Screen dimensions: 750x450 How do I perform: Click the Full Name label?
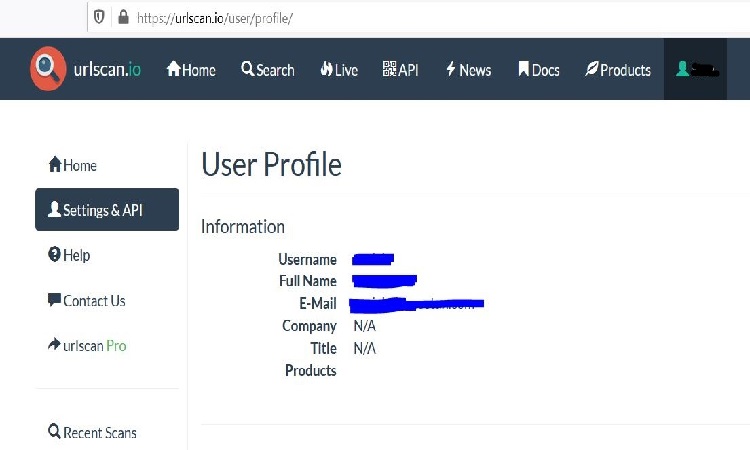coord(308,281)
